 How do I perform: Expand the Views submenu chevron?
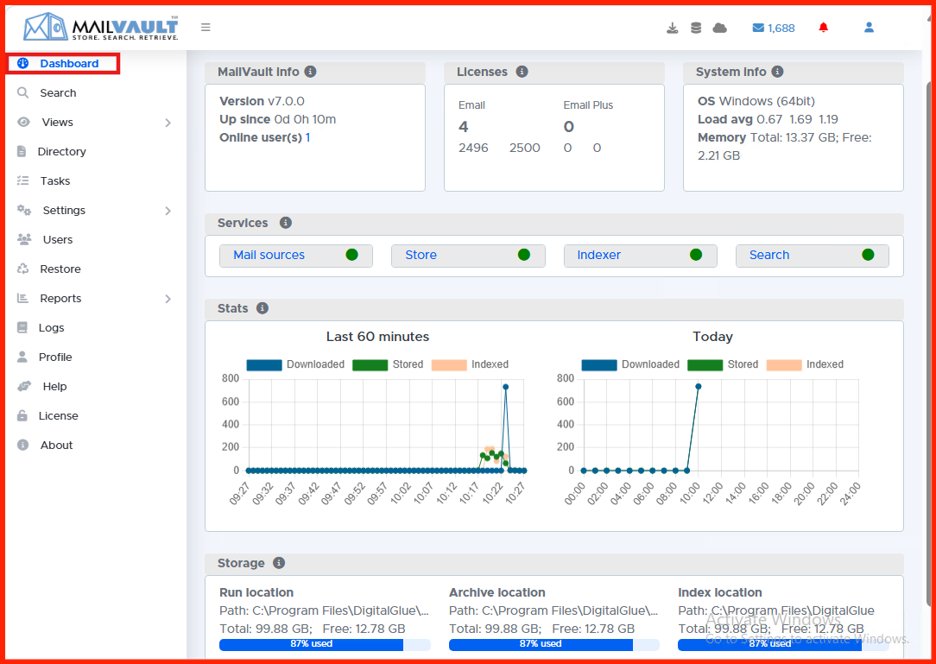click(168, 122)
